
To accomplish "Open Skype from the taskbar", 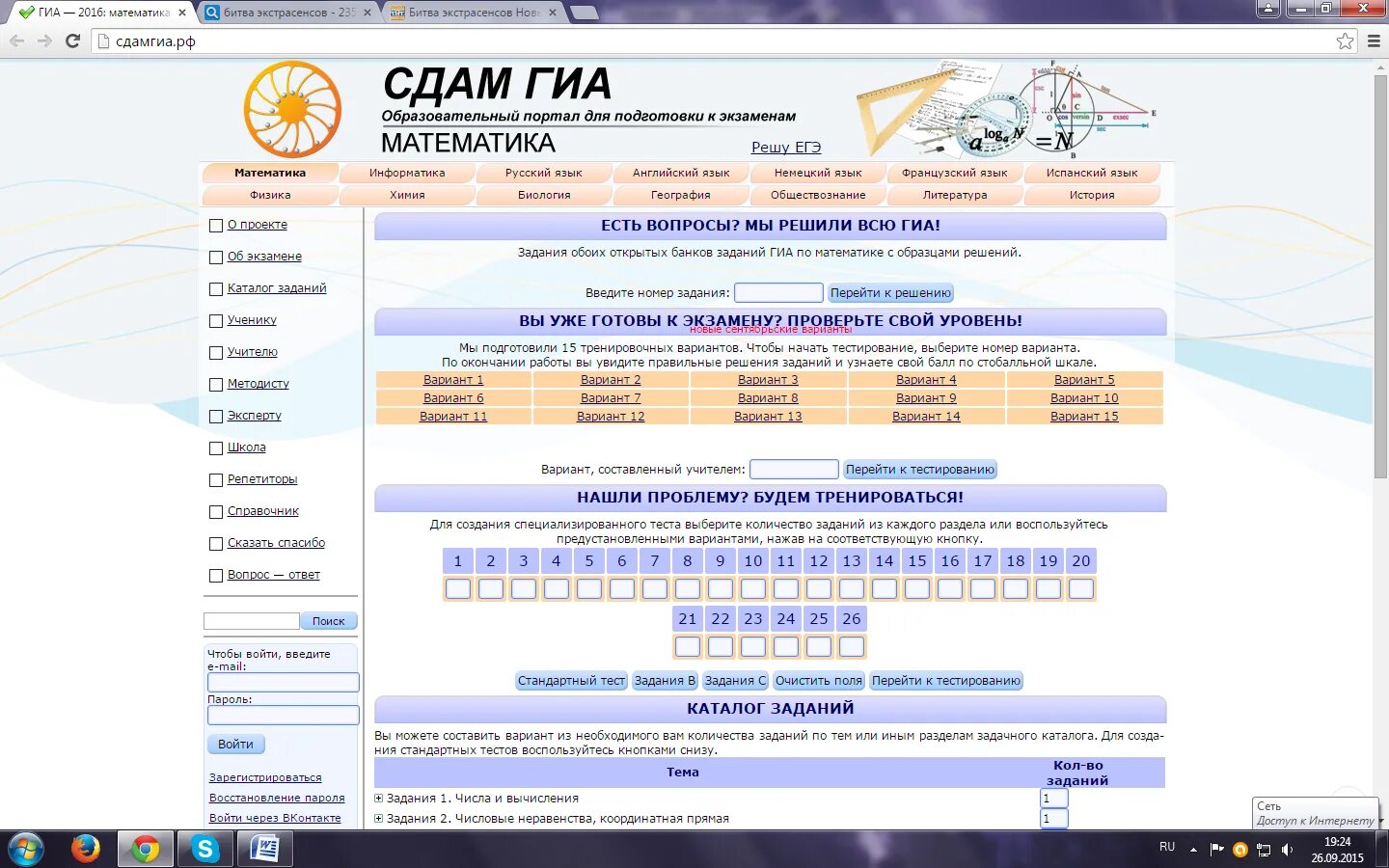I will 204,850.
